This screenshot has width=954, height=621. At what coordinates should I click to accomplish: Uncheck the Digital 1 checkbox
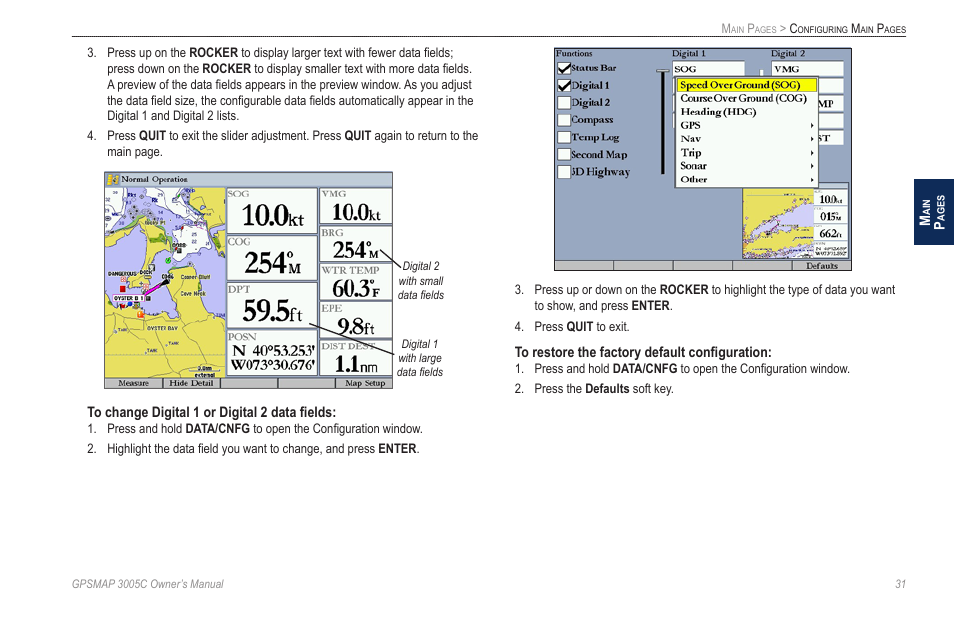(564, 86)
